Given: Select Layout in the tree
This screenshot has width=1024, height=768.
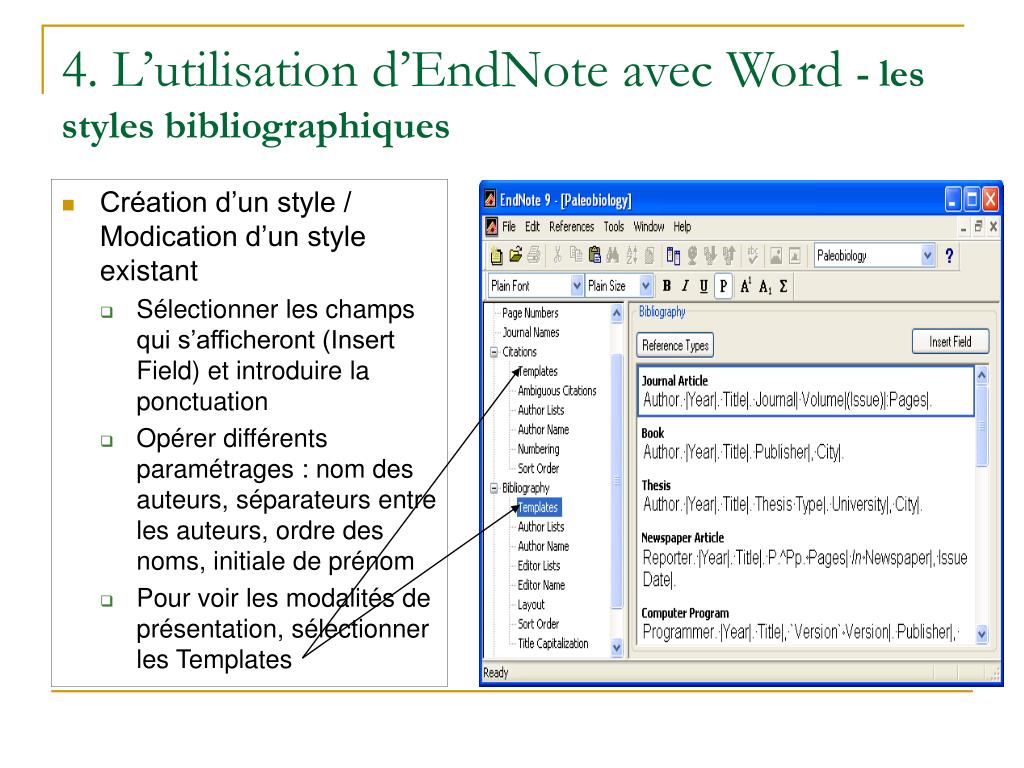Looking at the screenshot, I should (x=531, y=605).
